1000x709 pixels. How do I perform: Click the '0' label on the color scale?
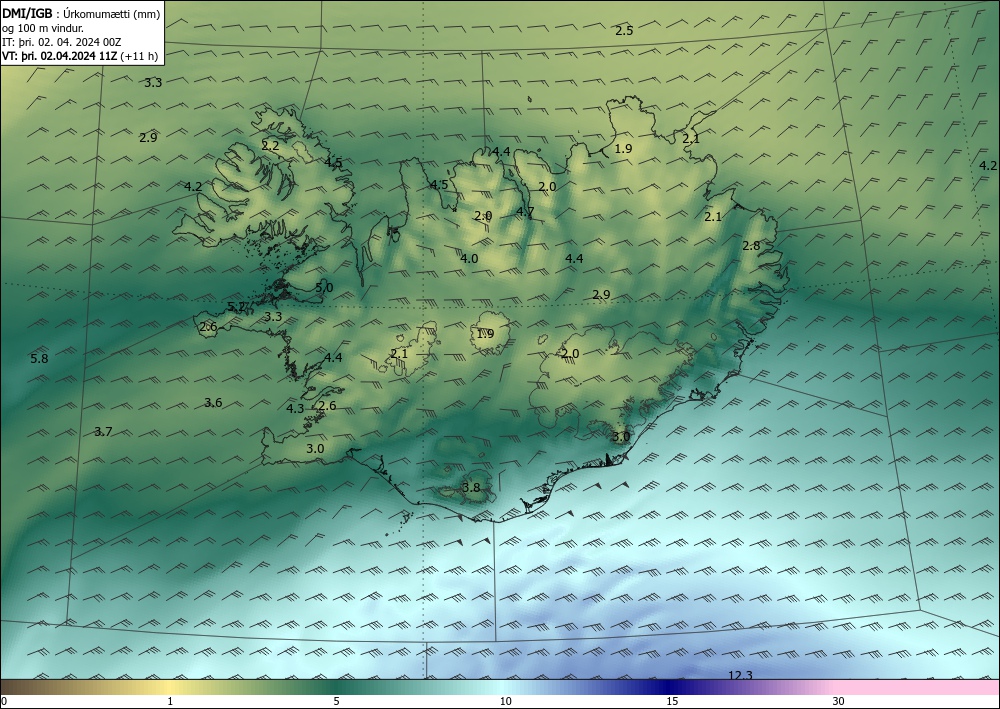4,701
